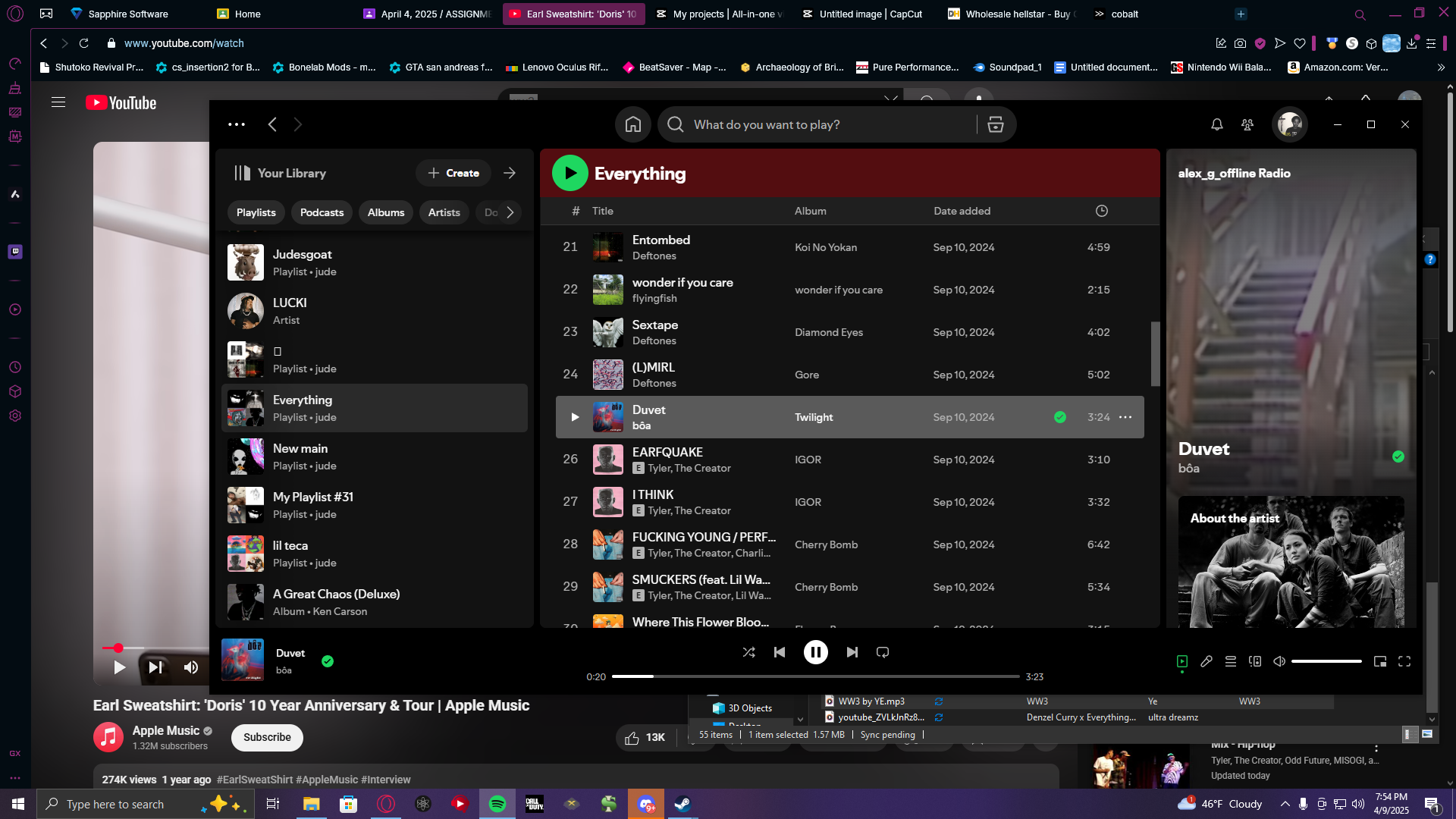Open Spotify notifications bell
This screenshot has width=1456, height=819.
[1216, 124]
